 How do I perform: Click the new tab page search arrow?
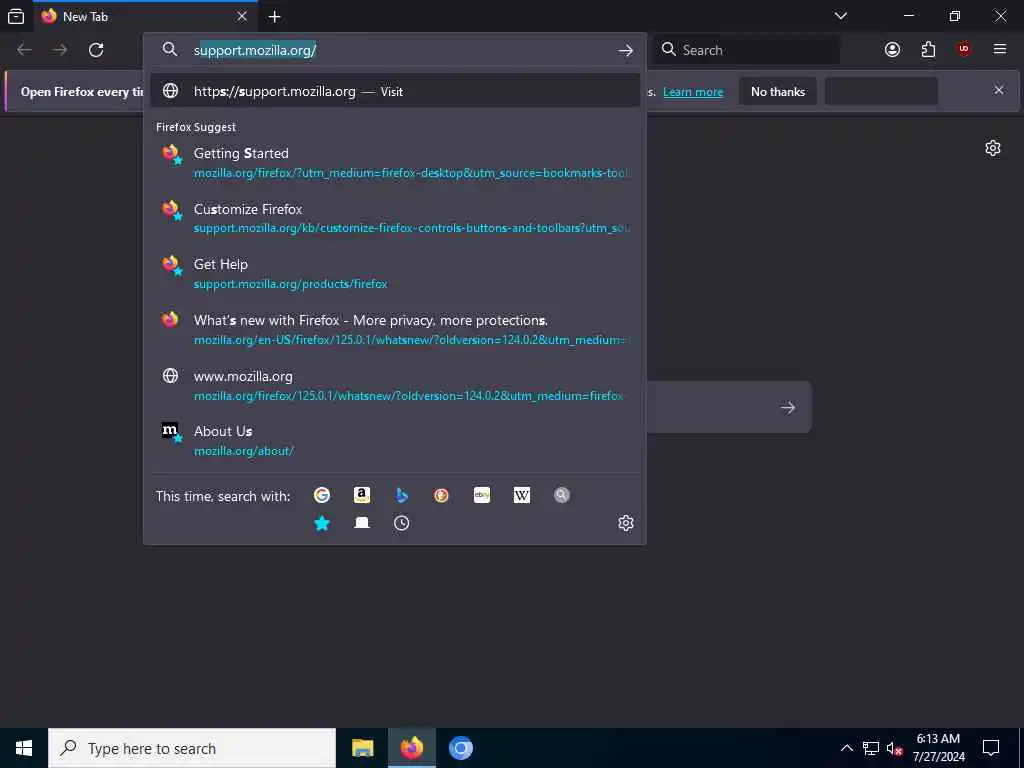(788, 408)
